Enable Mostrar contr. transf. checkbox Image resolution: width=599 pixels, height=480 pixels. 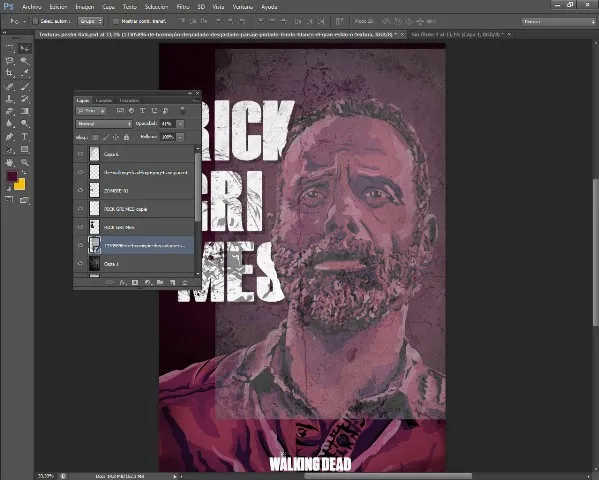(x=116, y=21)
